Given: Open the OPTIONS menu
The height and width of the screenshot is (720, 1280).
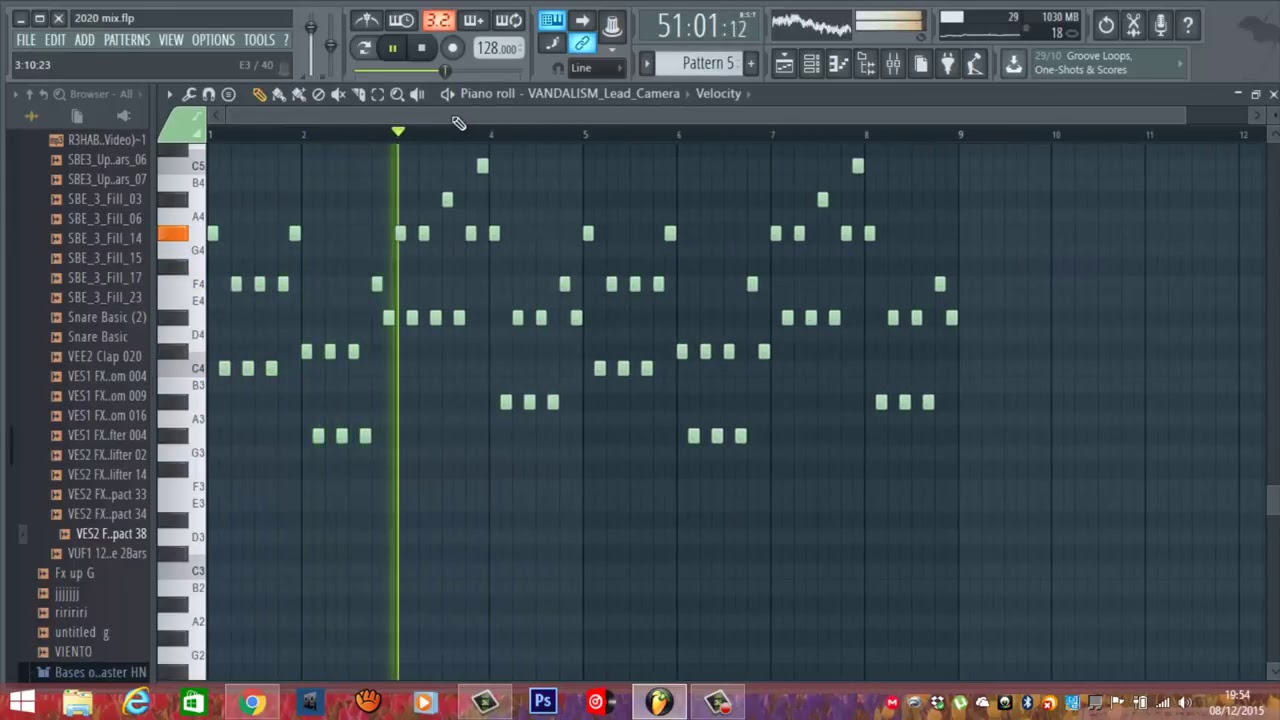Looking at the screenshot, I should point(213,40).
